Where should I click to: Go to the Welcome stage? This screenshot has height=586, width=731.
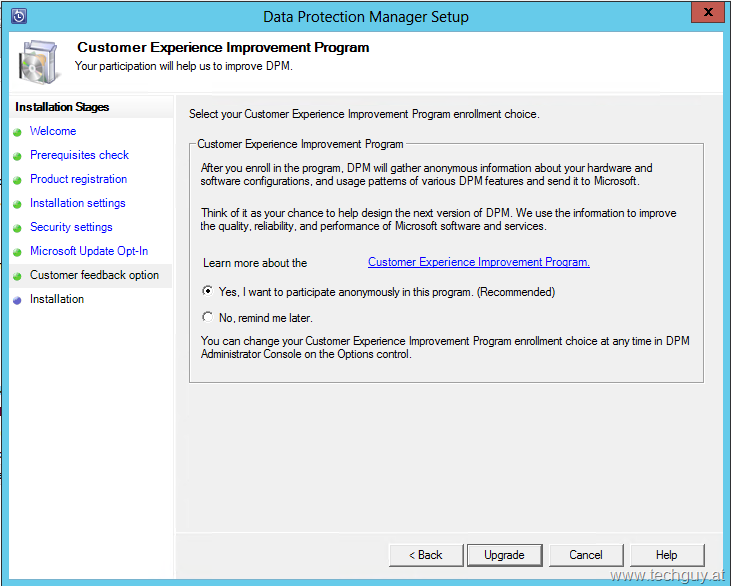[x=53, y=131]
